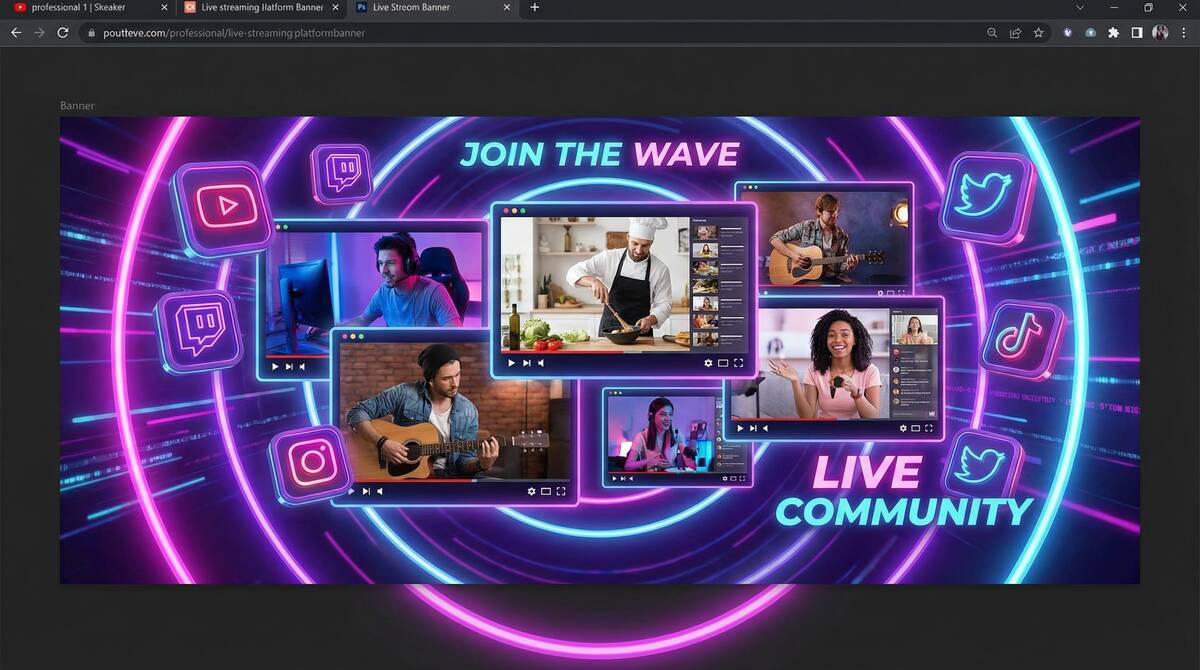1200x670 pixels.
Task: Expand the tab search chevron
Action: 1080,8
